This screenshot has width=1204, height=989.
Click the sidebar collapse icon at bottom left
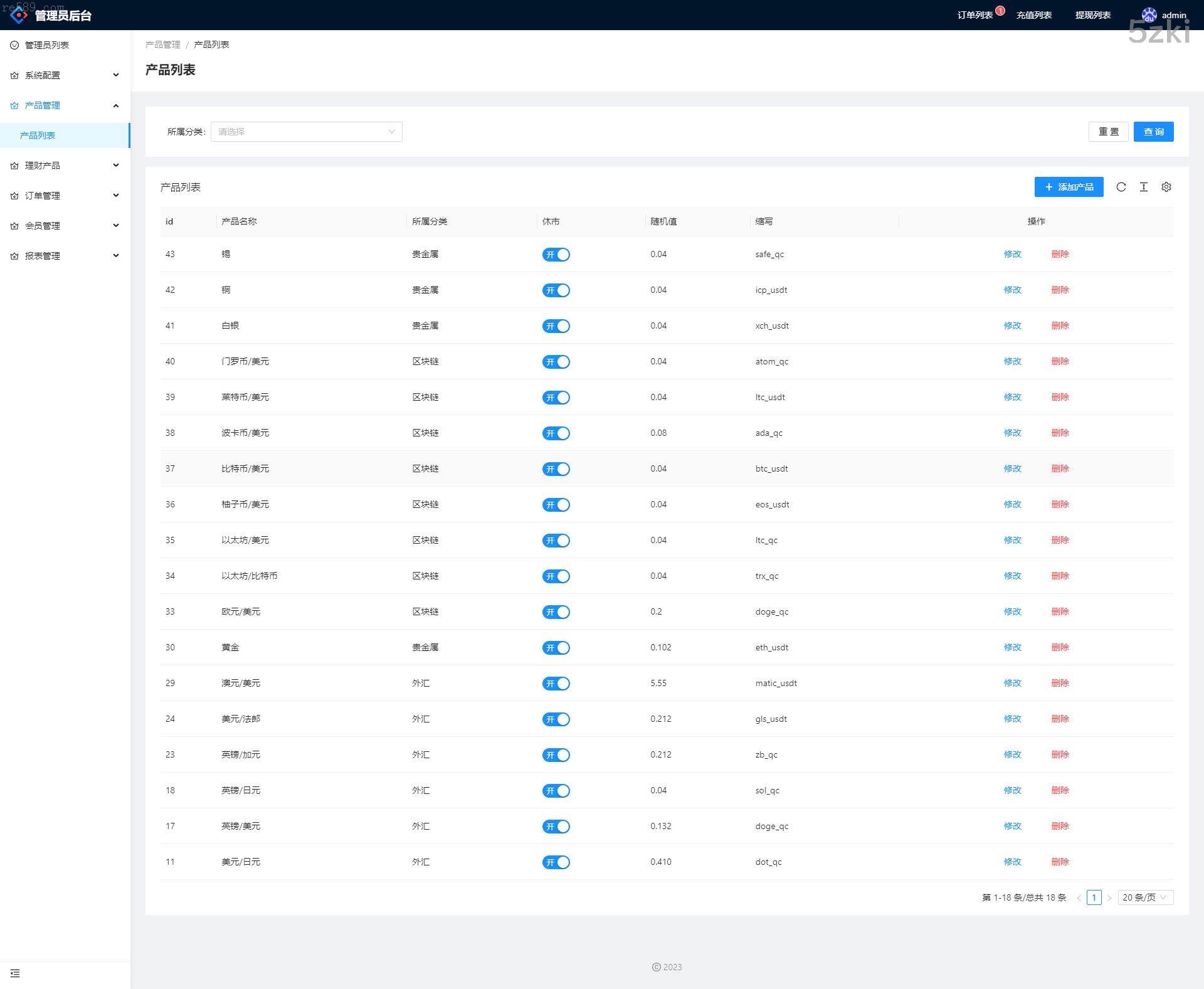(x=15, y=973)
